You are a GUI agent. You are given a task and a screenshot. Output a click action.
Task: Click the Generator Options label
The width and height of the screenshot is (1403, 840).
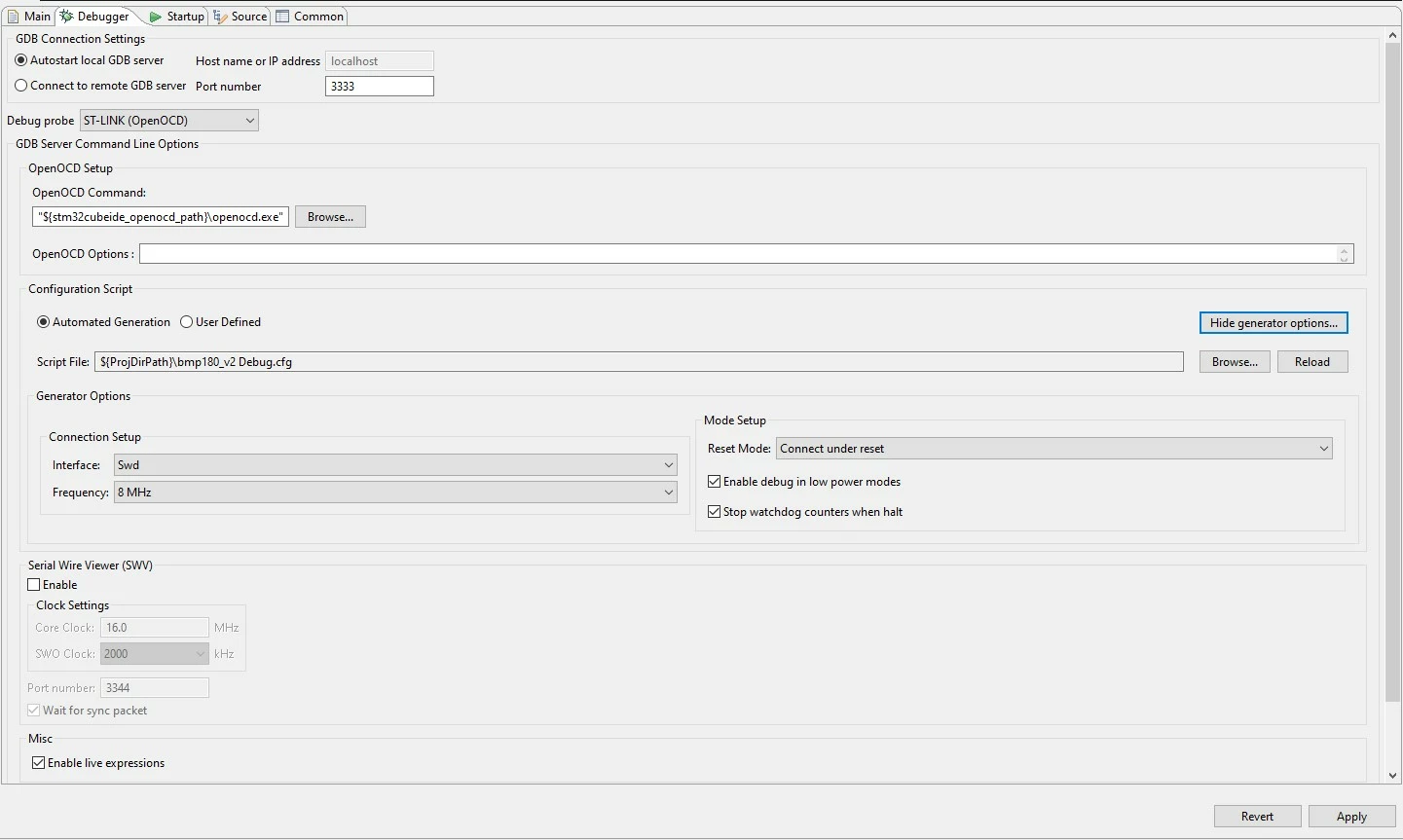[84, 396]
